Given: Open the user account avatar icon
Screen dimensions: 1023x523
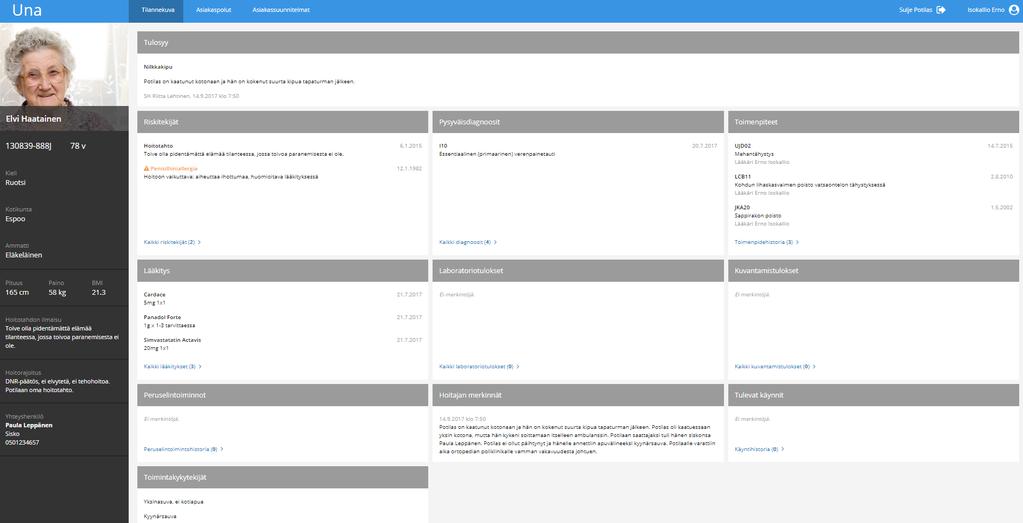Looking at the screenshot, I should [1013, 10].
